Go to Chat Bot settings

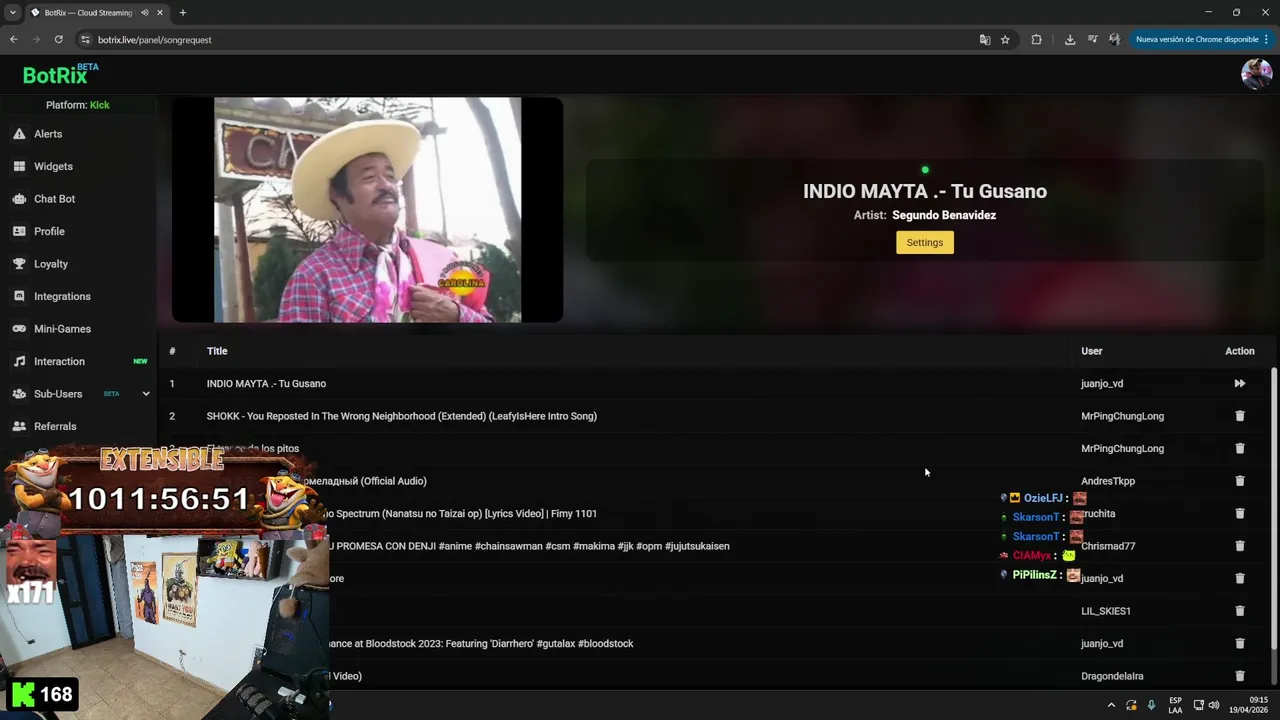point(54,199)
